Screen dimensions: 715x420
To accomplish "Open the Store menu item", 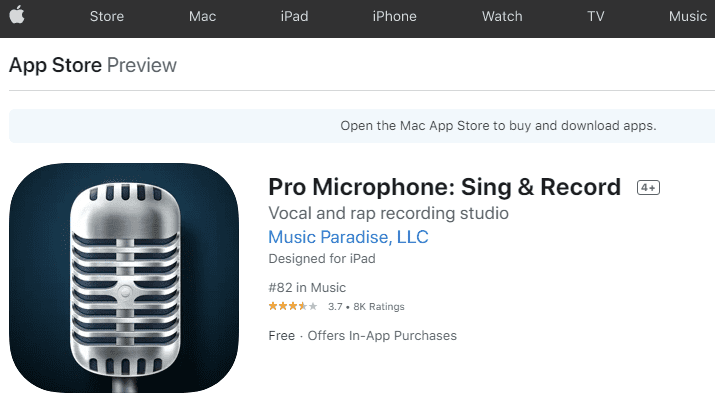I will [x=107, y=16].
